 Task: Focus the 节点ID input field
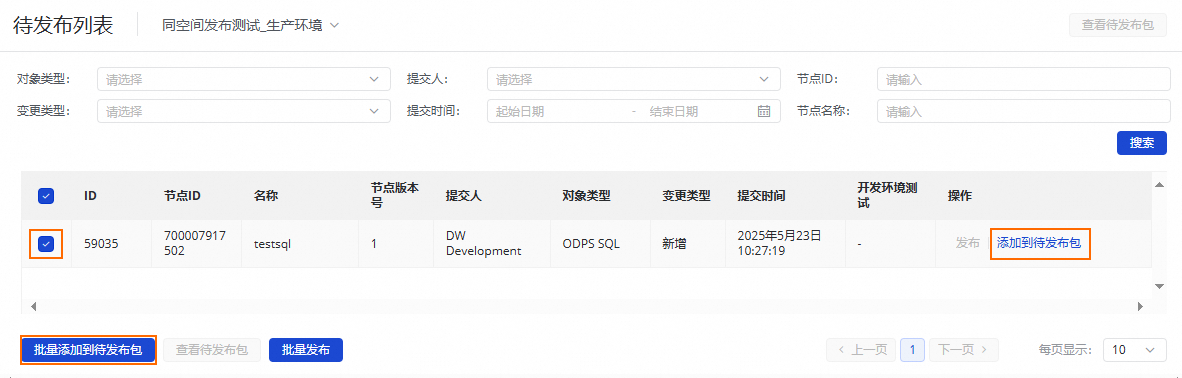pos(1024,79)
